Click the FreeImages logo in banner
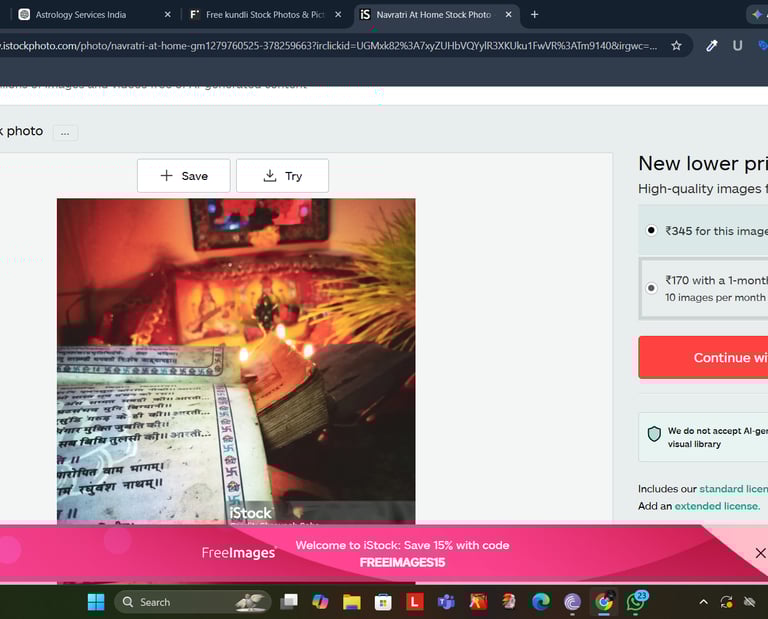This screenshot has height=619, width=768. (x=239, y=553)
